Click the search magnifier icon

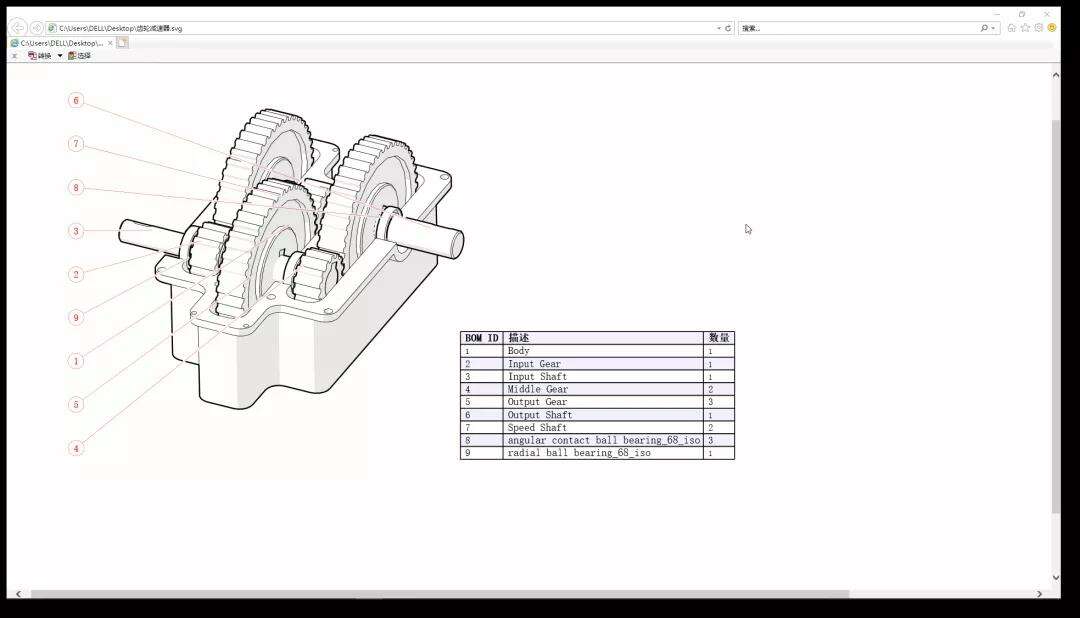(984, 28)
